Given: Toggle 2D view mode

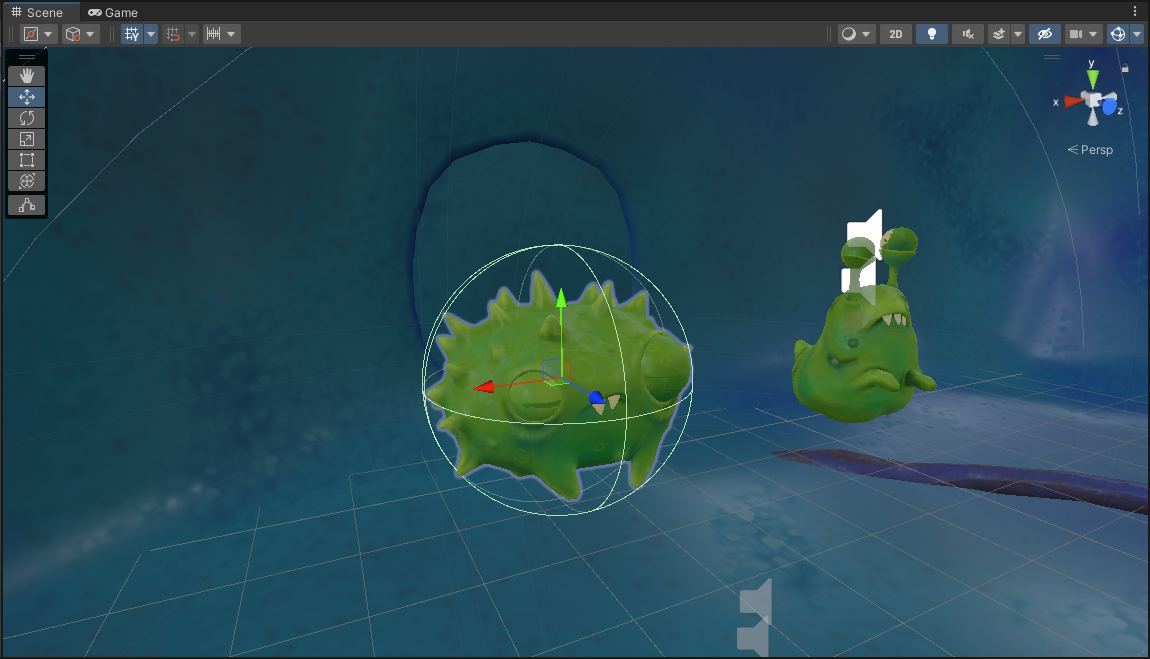Looking at the screenshot, I should [x=896, y=34].
